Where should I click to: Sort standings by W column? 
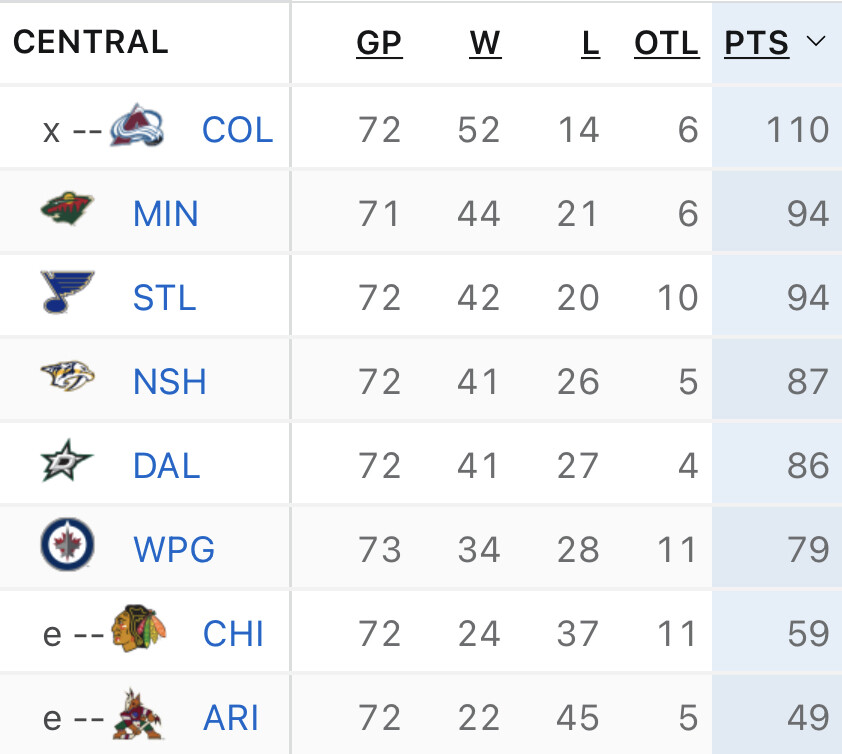click(485, 43)
